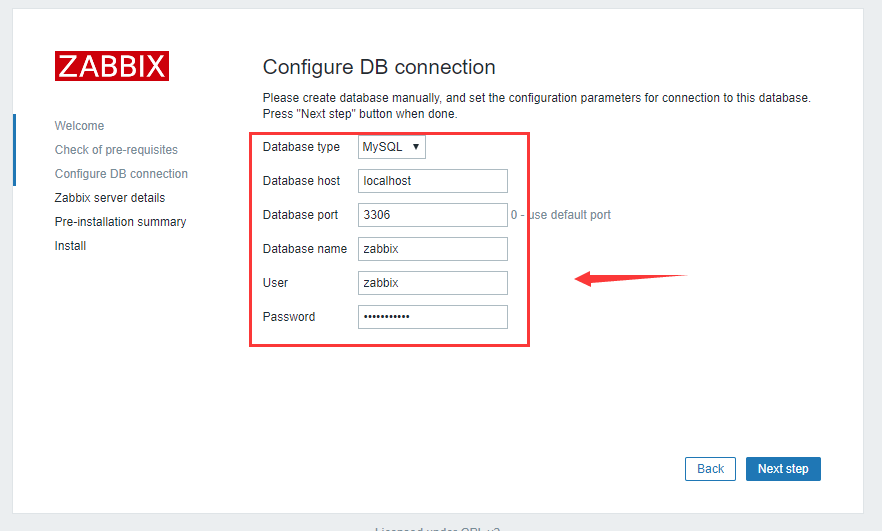Click the 'Please create database manually' instruction text
Image resolution: width=882 pixels, height=531 pixels.
pyautogui.click(x=537, y=106)
